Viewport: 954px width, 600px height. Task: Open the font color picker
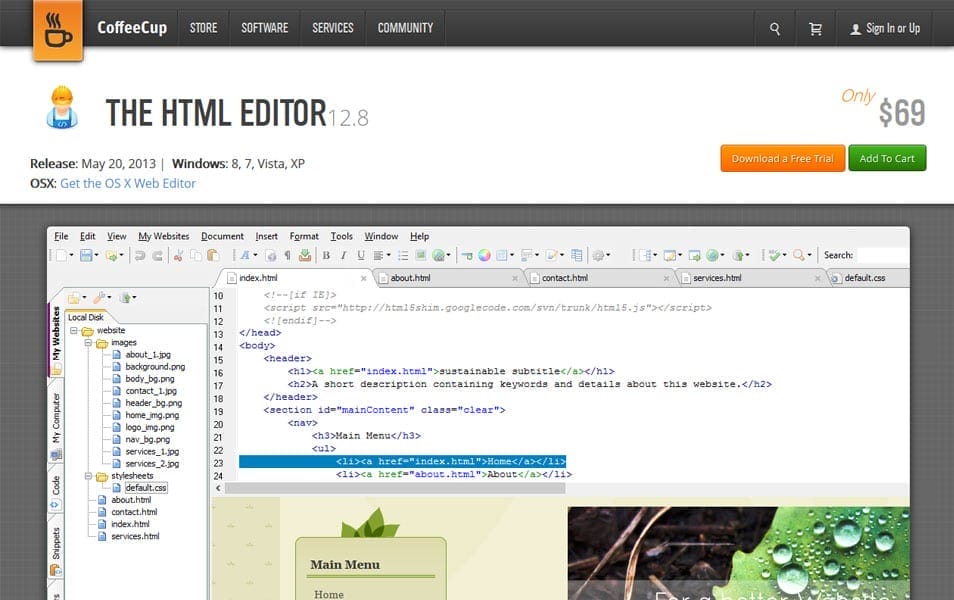(x=483, y=256)
